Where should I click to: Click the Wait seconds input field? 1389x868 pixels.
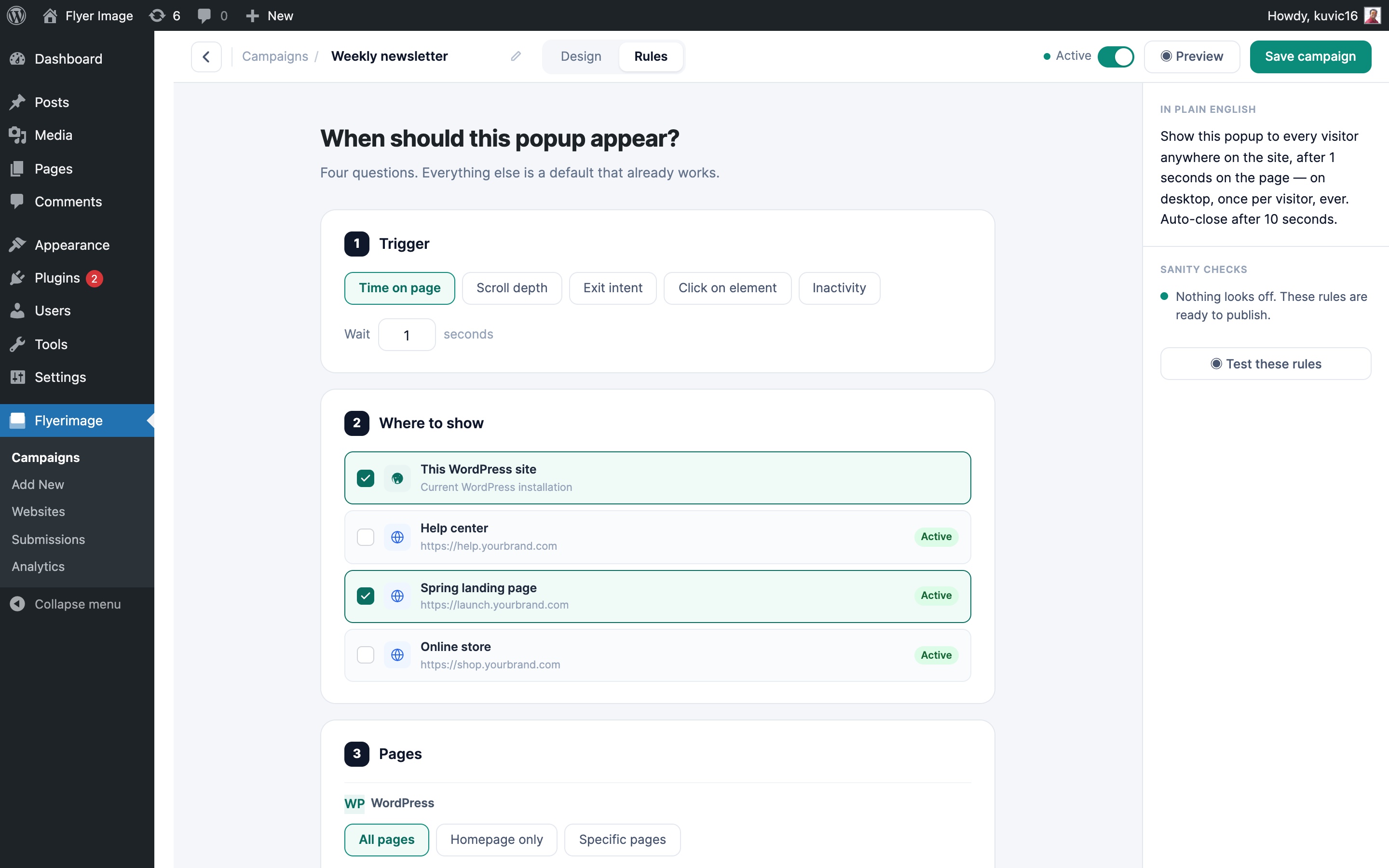point(407,335)
